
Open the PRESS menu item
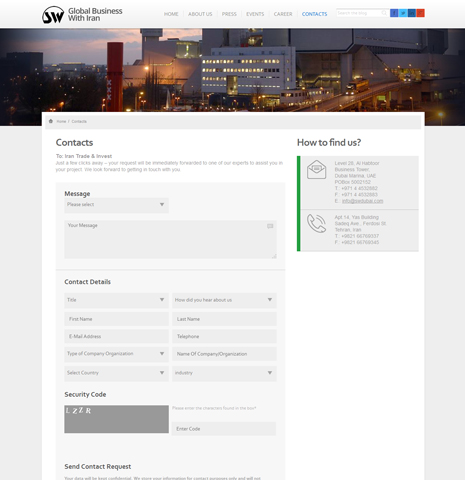[229, 14]
